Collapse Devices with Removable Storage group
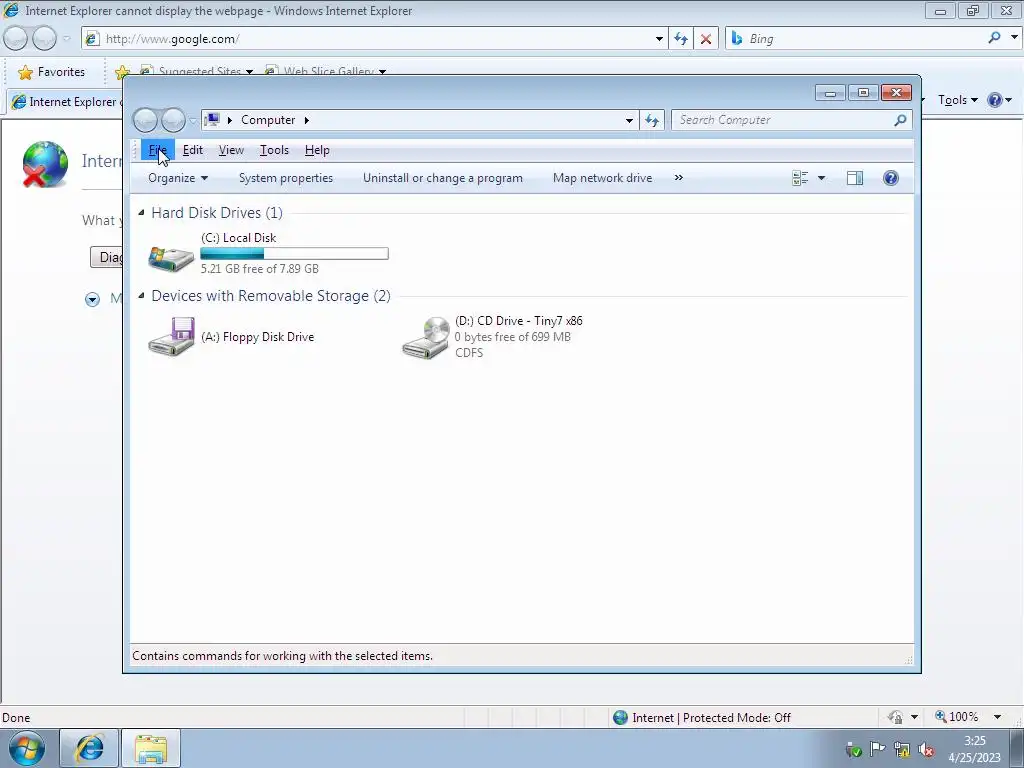The width and height of the screenshot is (1024, 768). pos(141,295)
